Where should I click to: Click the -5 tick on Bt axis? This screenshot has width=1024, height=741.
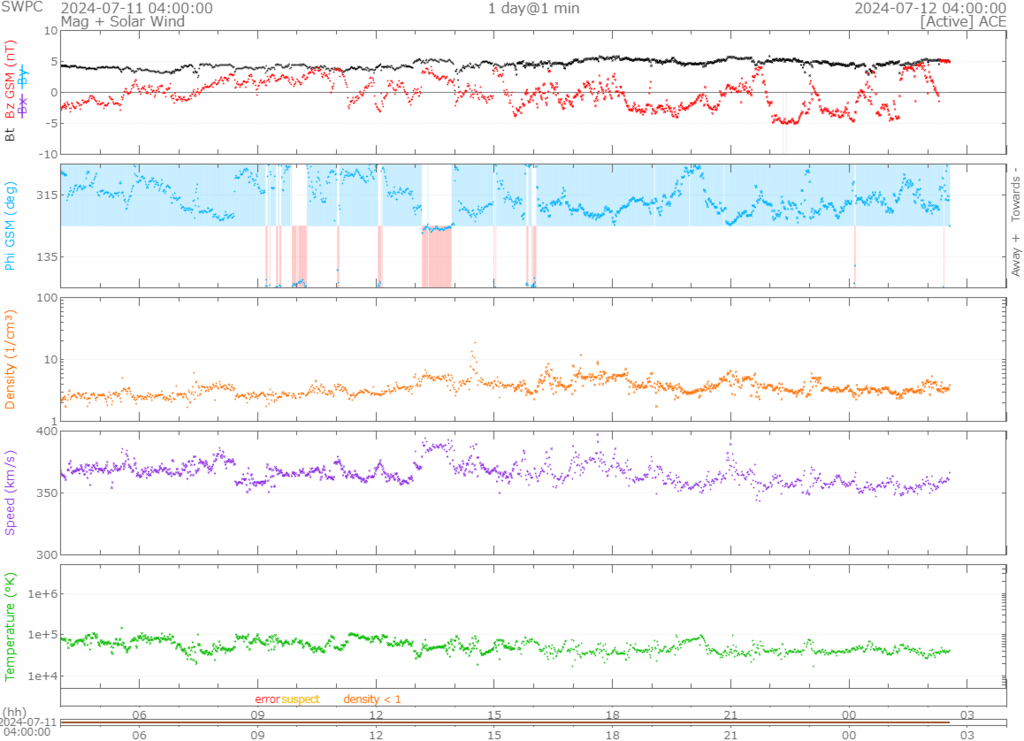52,123
